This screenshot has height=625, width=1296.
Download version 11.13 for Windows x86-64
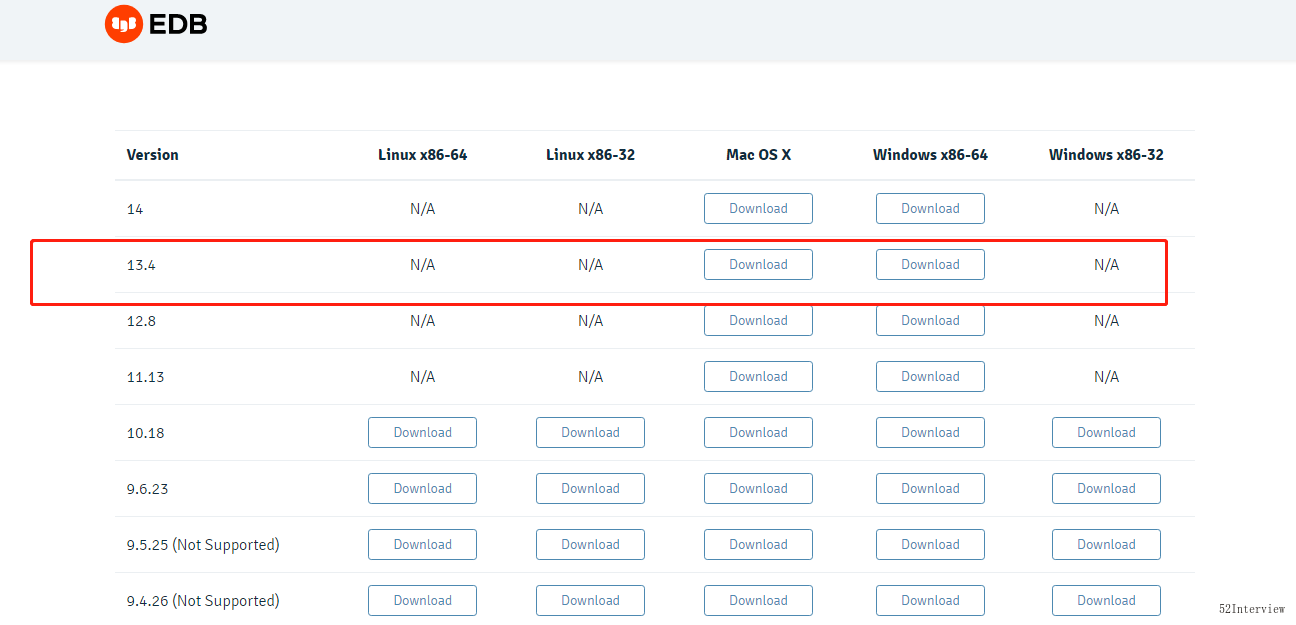click(930, 377)
